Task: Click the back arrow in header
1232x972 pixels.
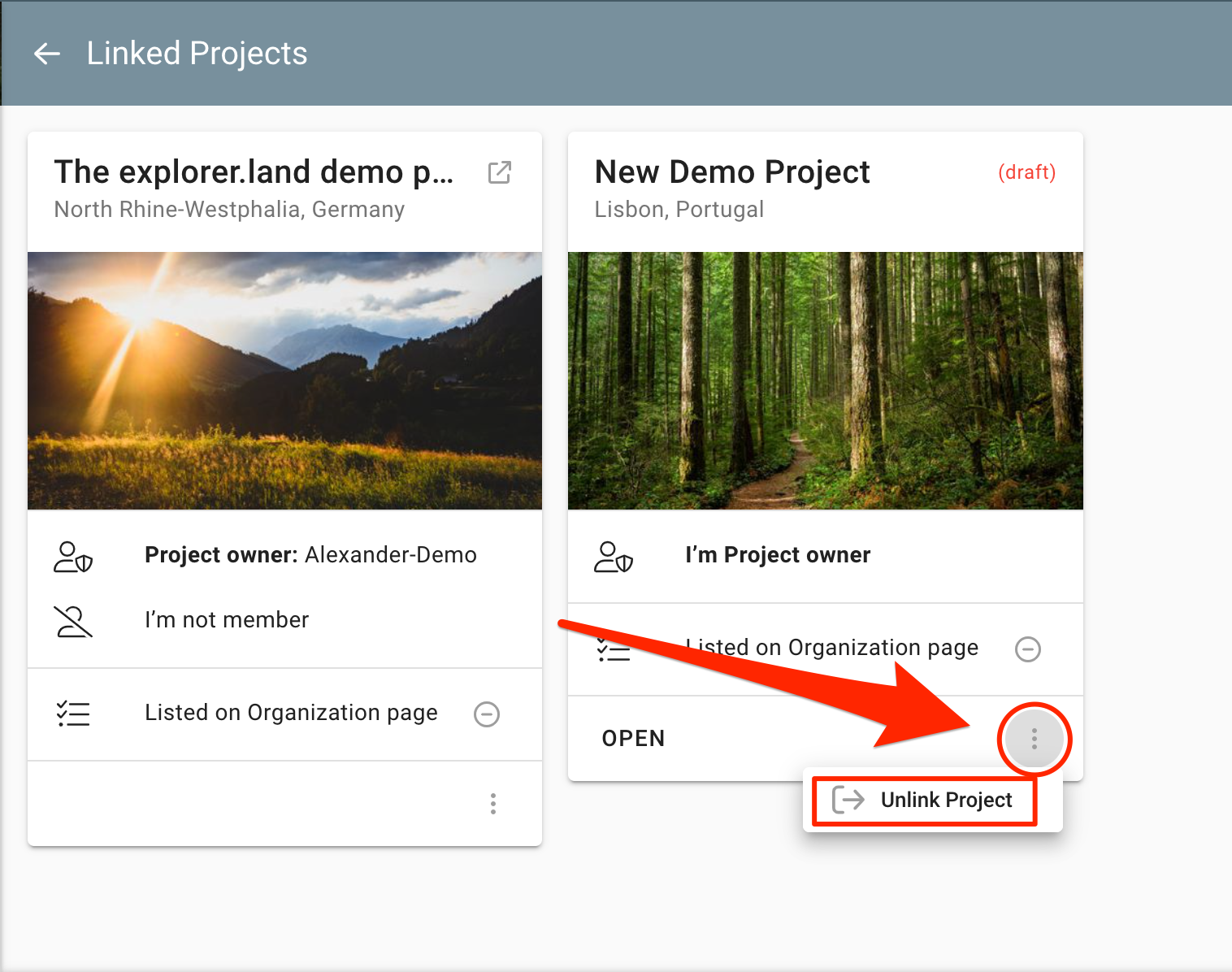Action: [x=47, y=54]
